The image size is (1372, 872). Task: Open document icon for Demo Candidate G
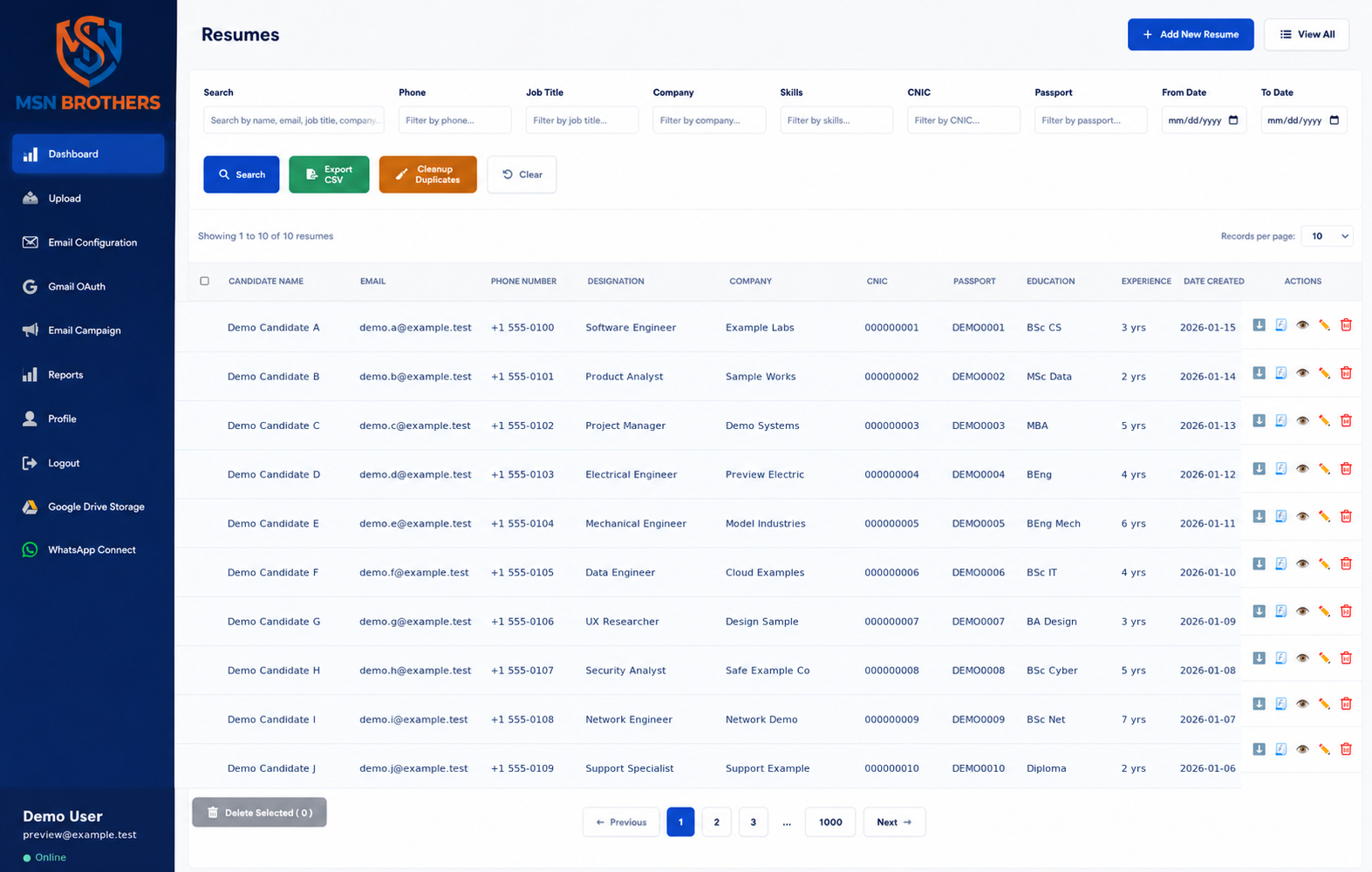(1280, 610)
